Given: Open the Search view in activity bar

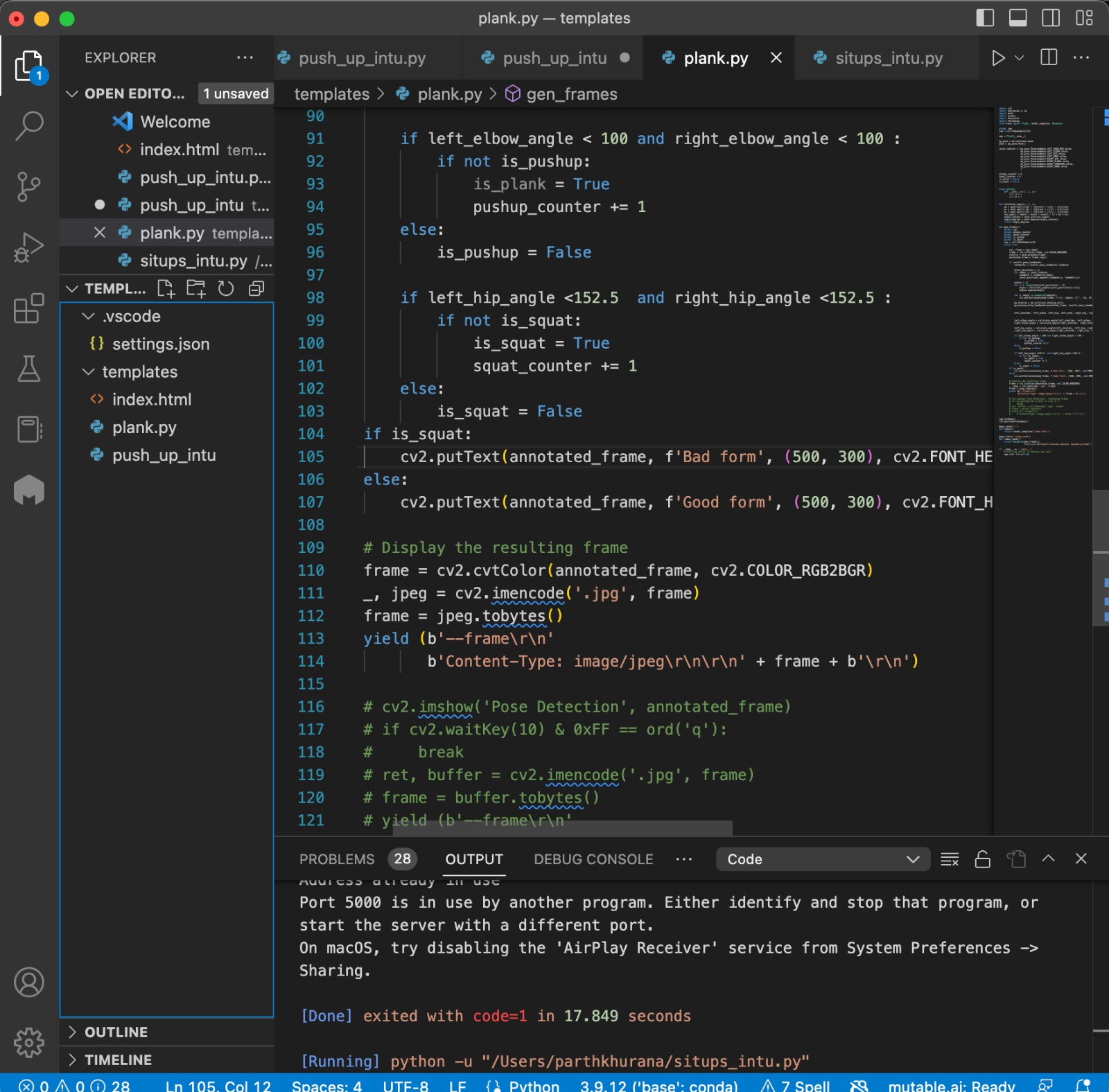Looking at the screenshot, I should point(29,126).
